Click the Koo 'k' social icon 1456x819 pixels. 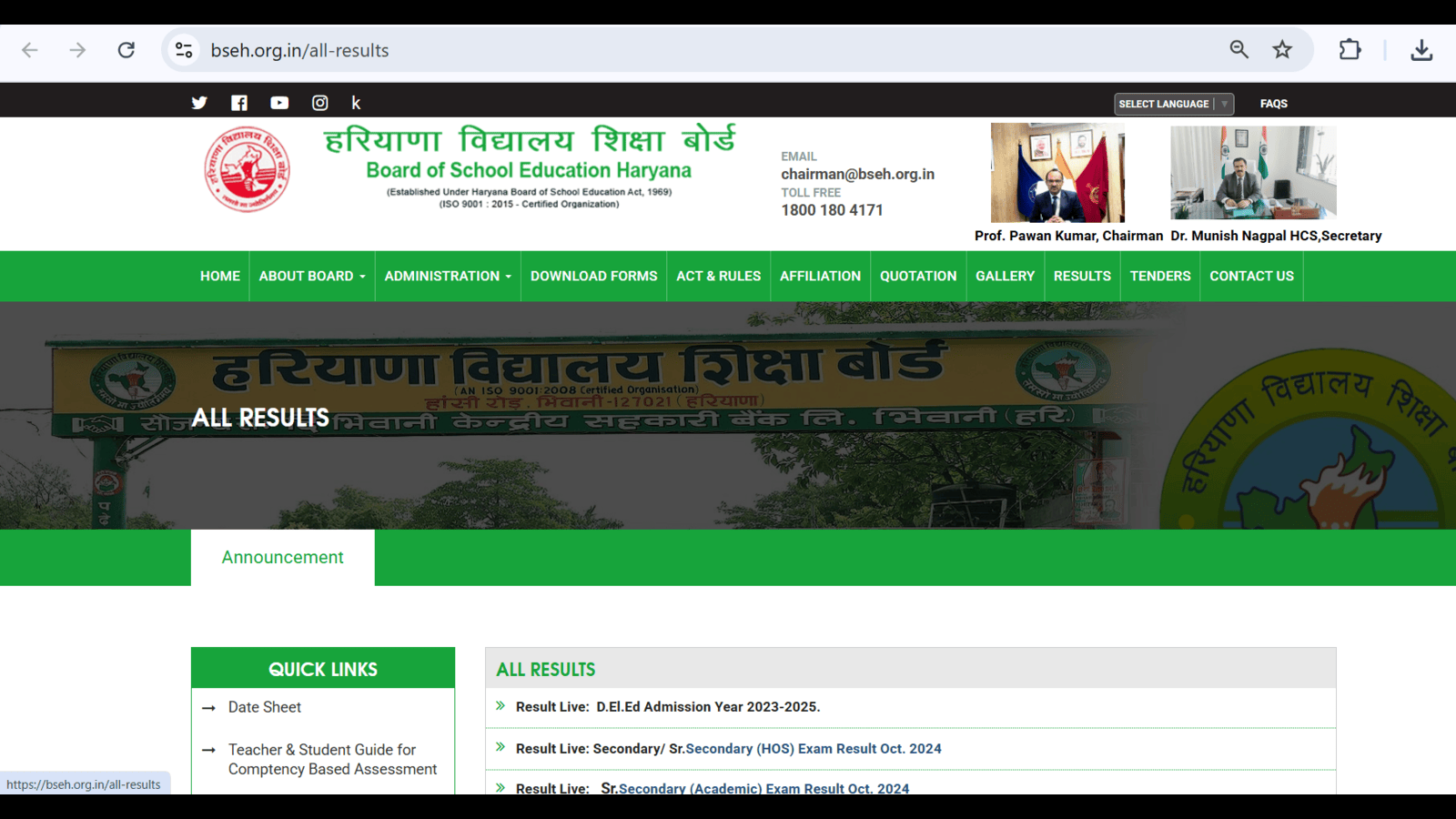pyautogui.click(x=356, y=103)
